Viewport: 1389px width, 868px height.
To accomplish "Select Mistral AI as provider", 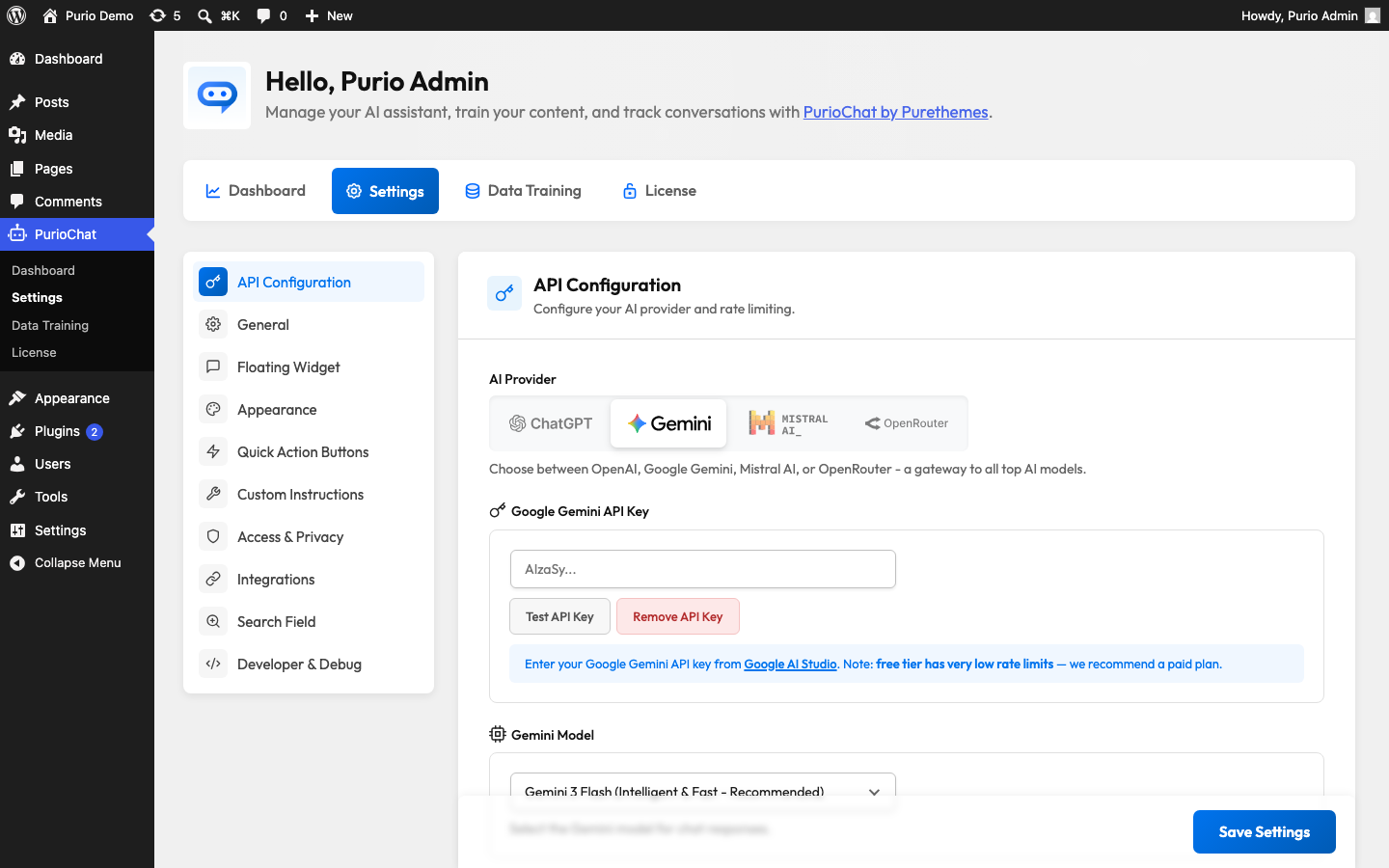I will tap(787, 423).
